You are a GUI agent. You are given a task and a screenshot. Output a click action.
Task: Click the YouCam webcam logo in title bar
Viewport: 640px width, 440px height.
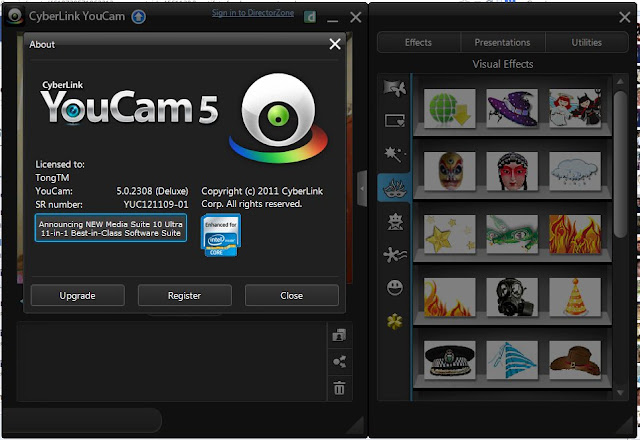click(16, 16)
